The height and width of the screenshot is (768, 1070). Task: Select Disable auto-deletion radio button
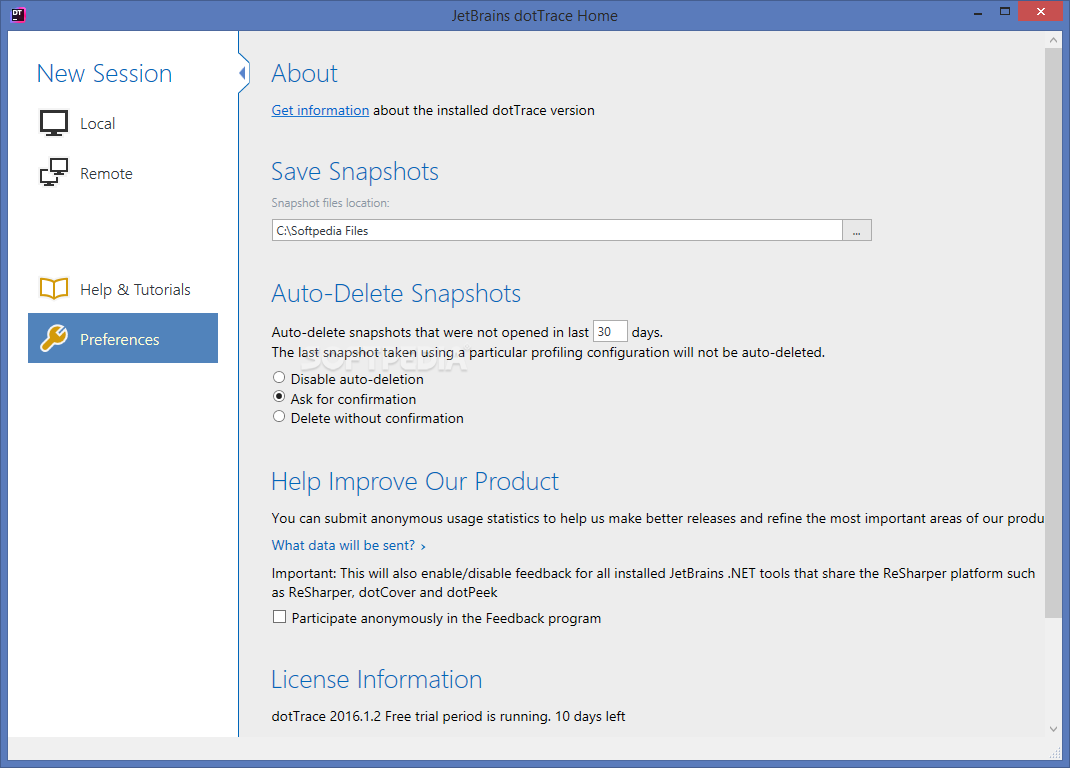click(x=279, y=378)
